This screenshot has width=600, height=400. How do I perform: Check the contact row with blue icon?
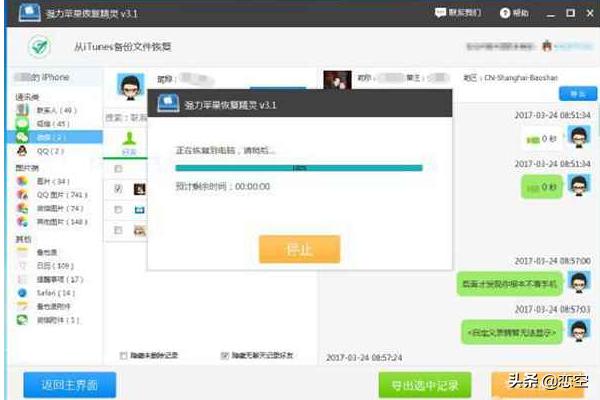[x=118, y=209]
